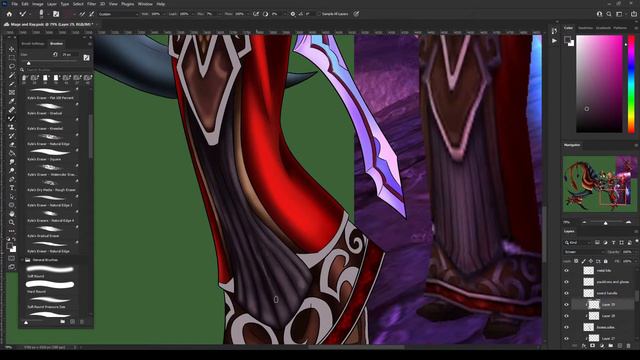Viewport: 640px width, 360px height.
Task: Create new adjustment layer icon
Action: click(x=602, y=346)
